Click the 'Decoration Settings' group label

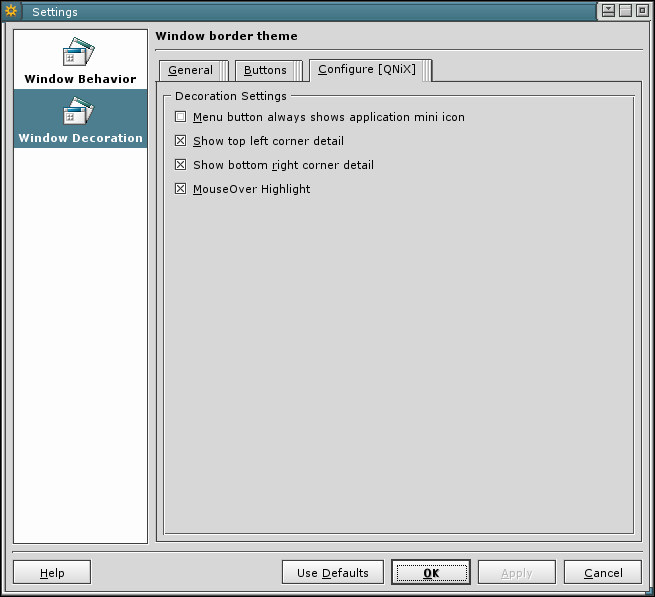(x=231, y=96)
